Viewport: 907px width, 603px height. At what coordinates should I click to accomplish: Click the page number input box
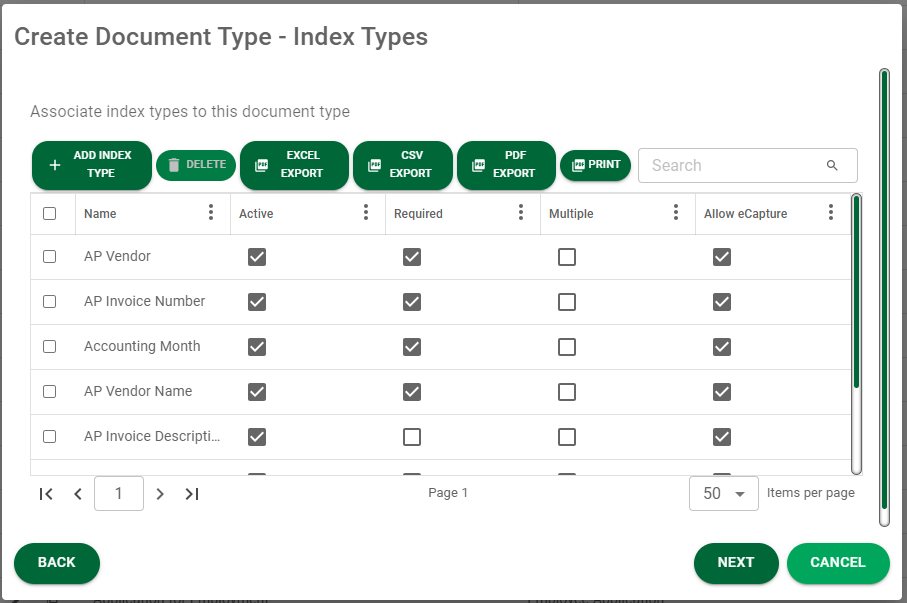[x=119, y=494]
